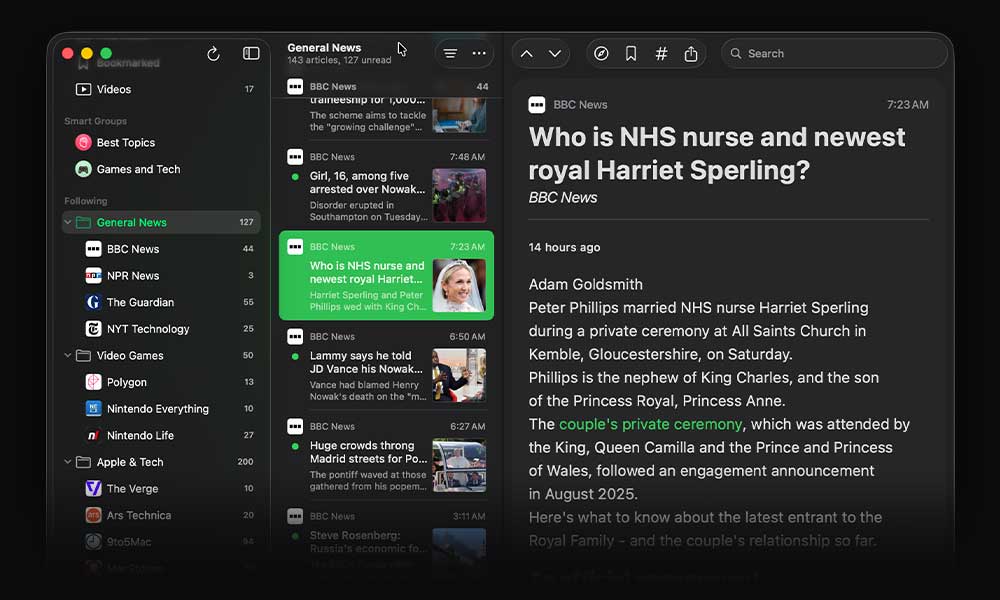Toggle the sidebar panel icon
The width and height of the screenshot is (1000, 600).
(251, 54)
